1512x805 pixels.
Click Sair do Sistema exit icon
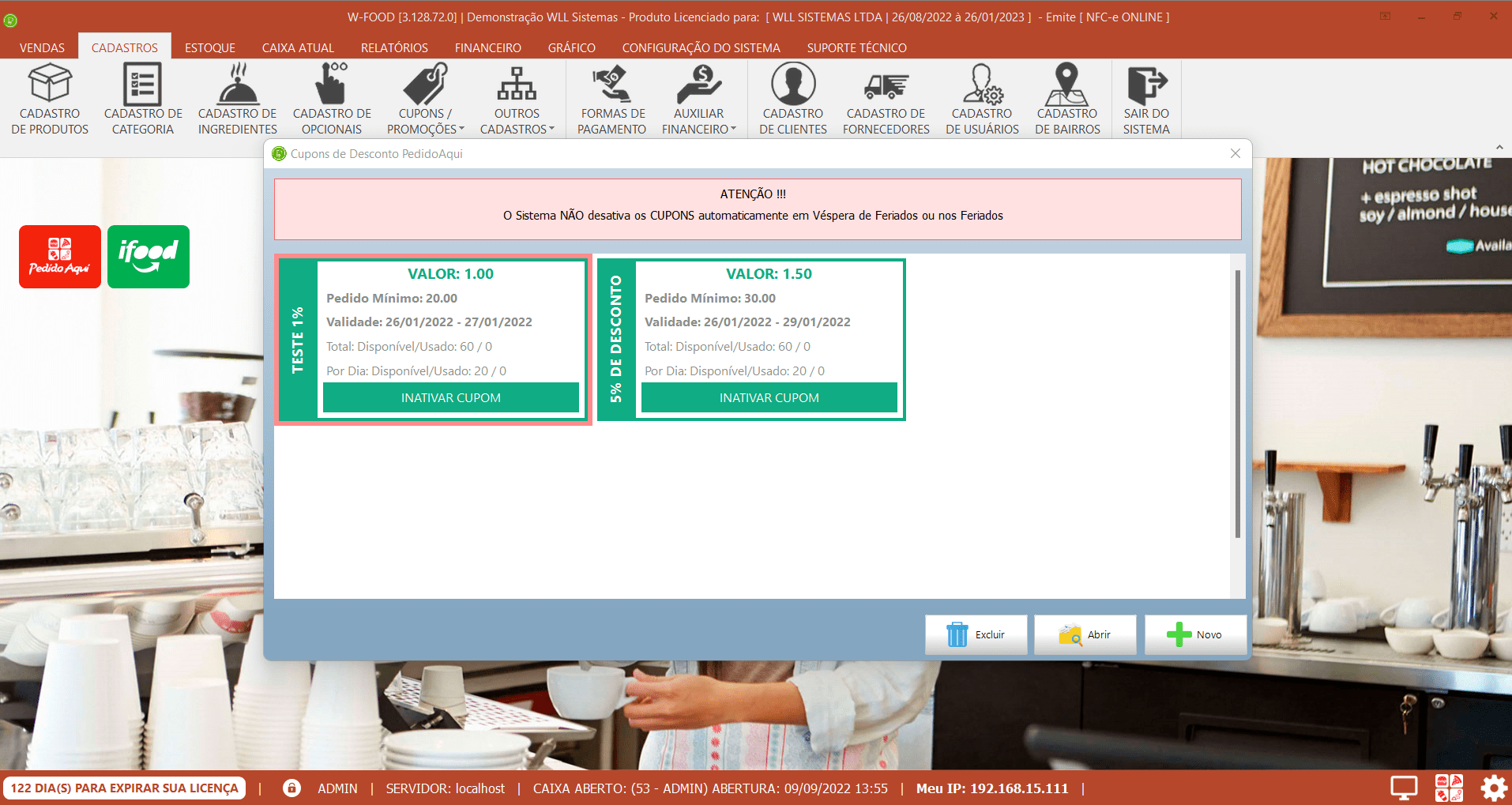1147,85
